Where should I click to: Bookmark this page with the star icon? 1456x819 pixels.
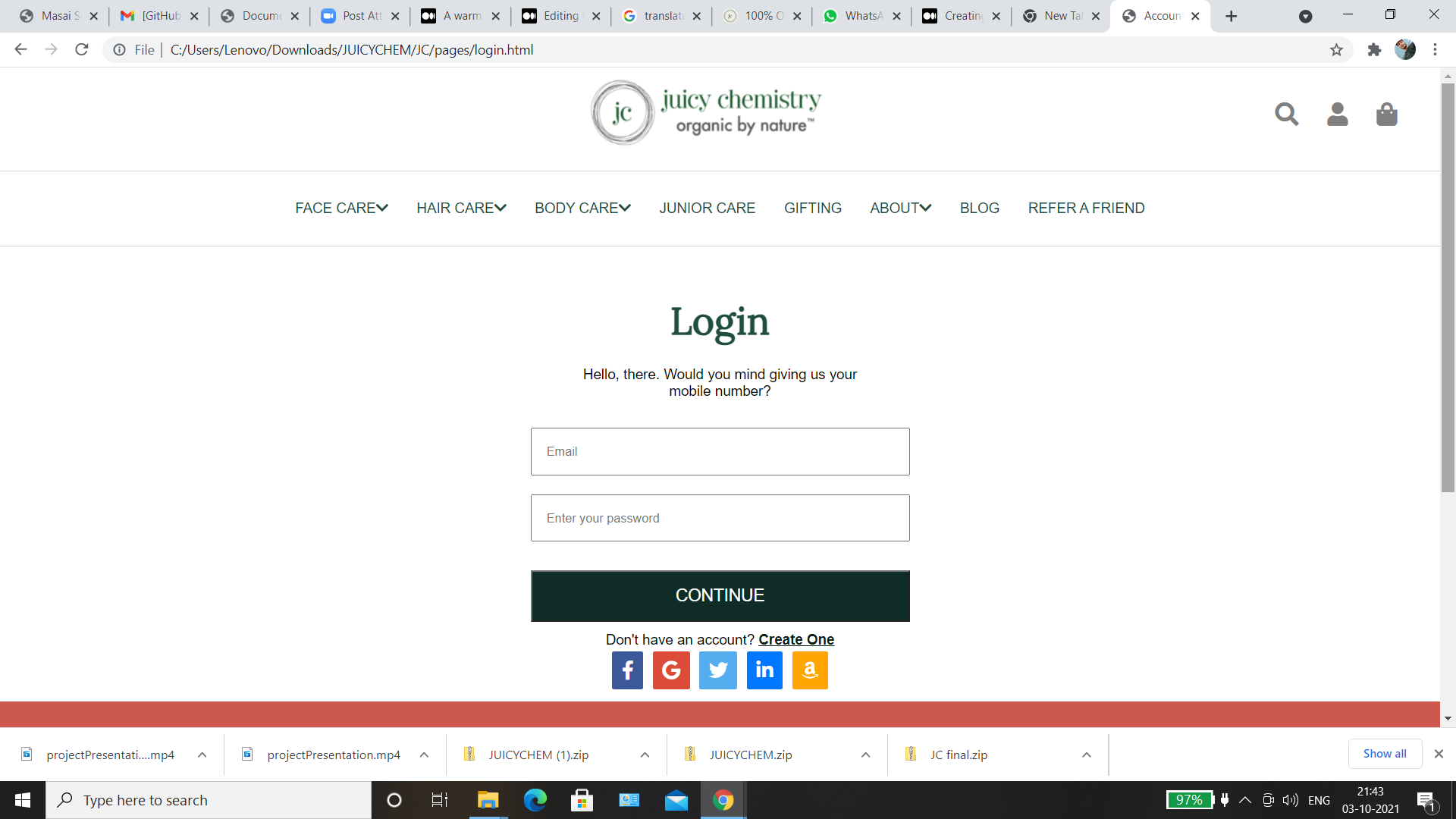tap(1336, 50)
